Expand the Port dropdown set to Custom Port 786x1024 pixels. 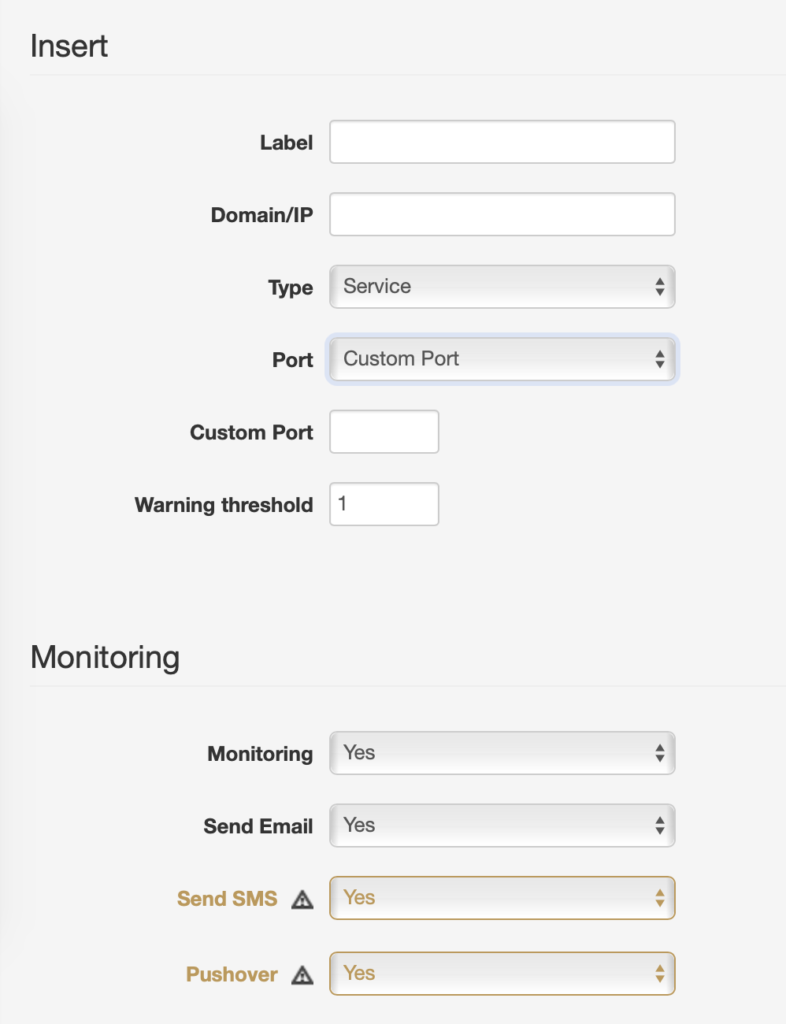tap(502, 359)
